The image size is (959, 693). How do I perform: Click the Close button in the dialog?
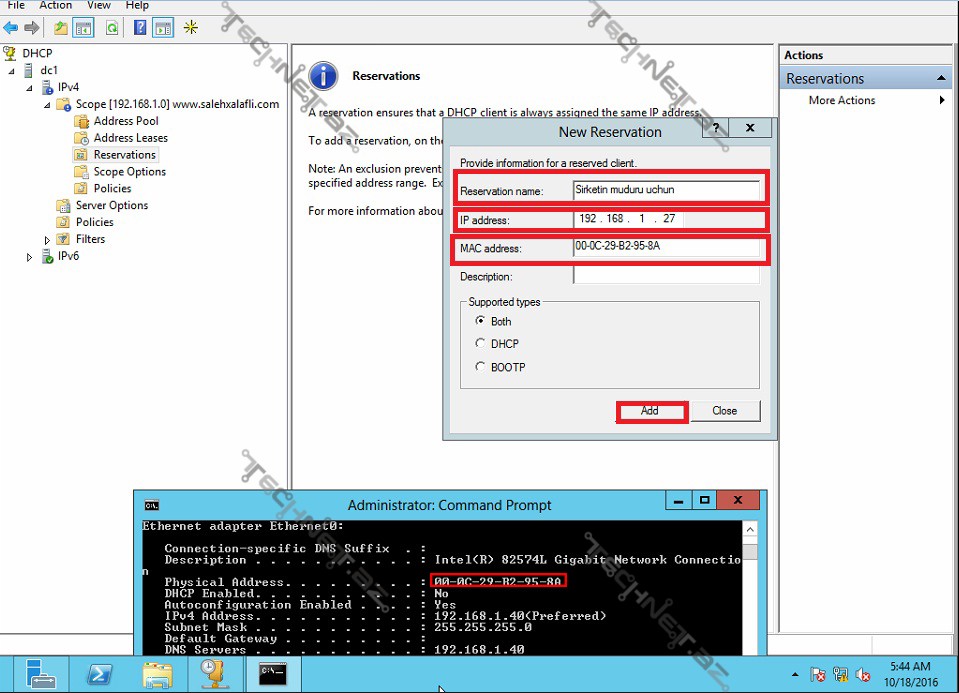coord(724,411)
